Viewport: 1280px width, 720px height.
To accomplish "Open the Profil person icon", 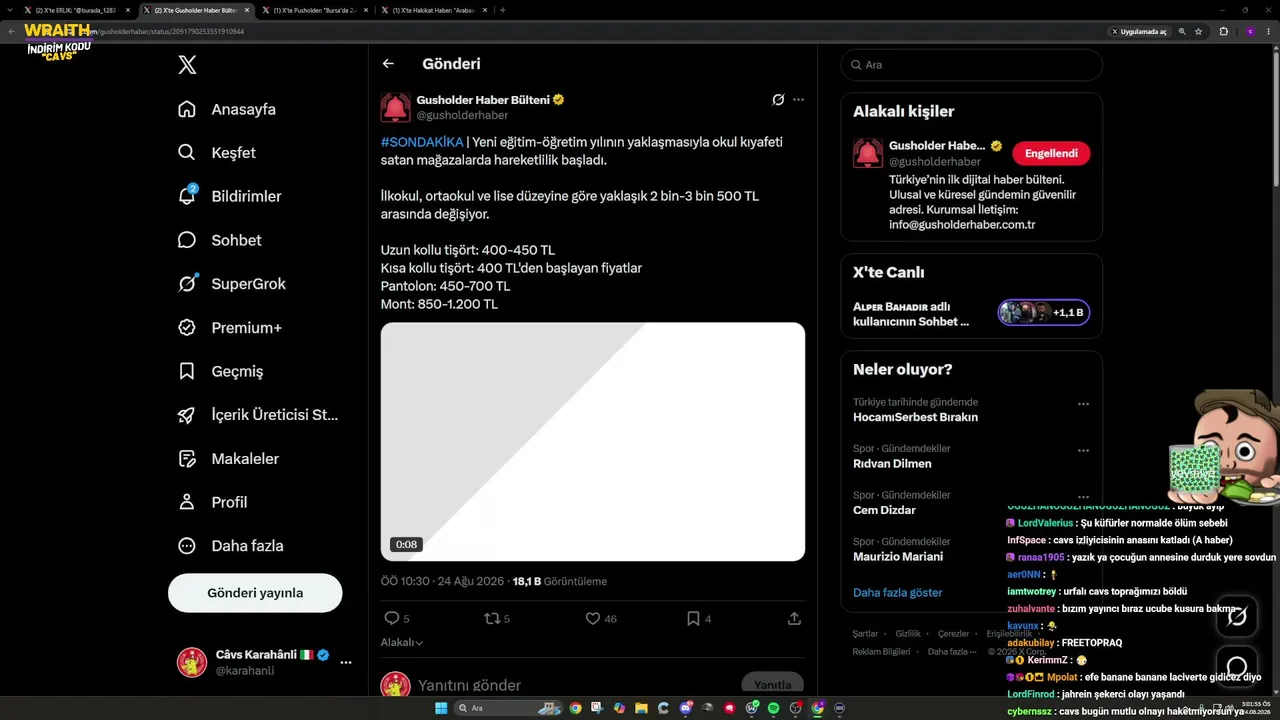I will coord(187,502).
